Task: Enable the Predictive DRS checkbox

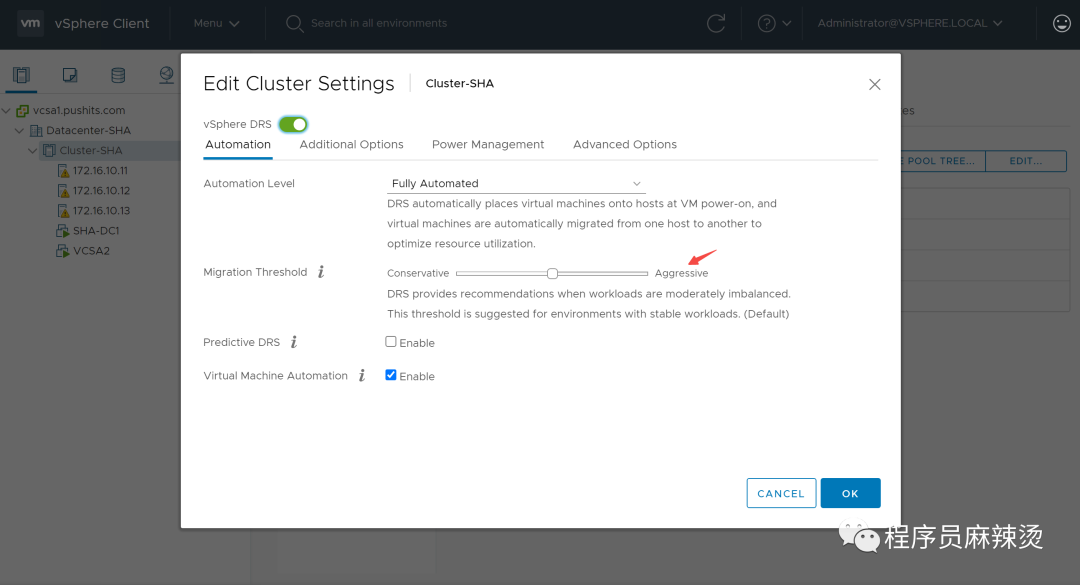Action: coord(391,342)
